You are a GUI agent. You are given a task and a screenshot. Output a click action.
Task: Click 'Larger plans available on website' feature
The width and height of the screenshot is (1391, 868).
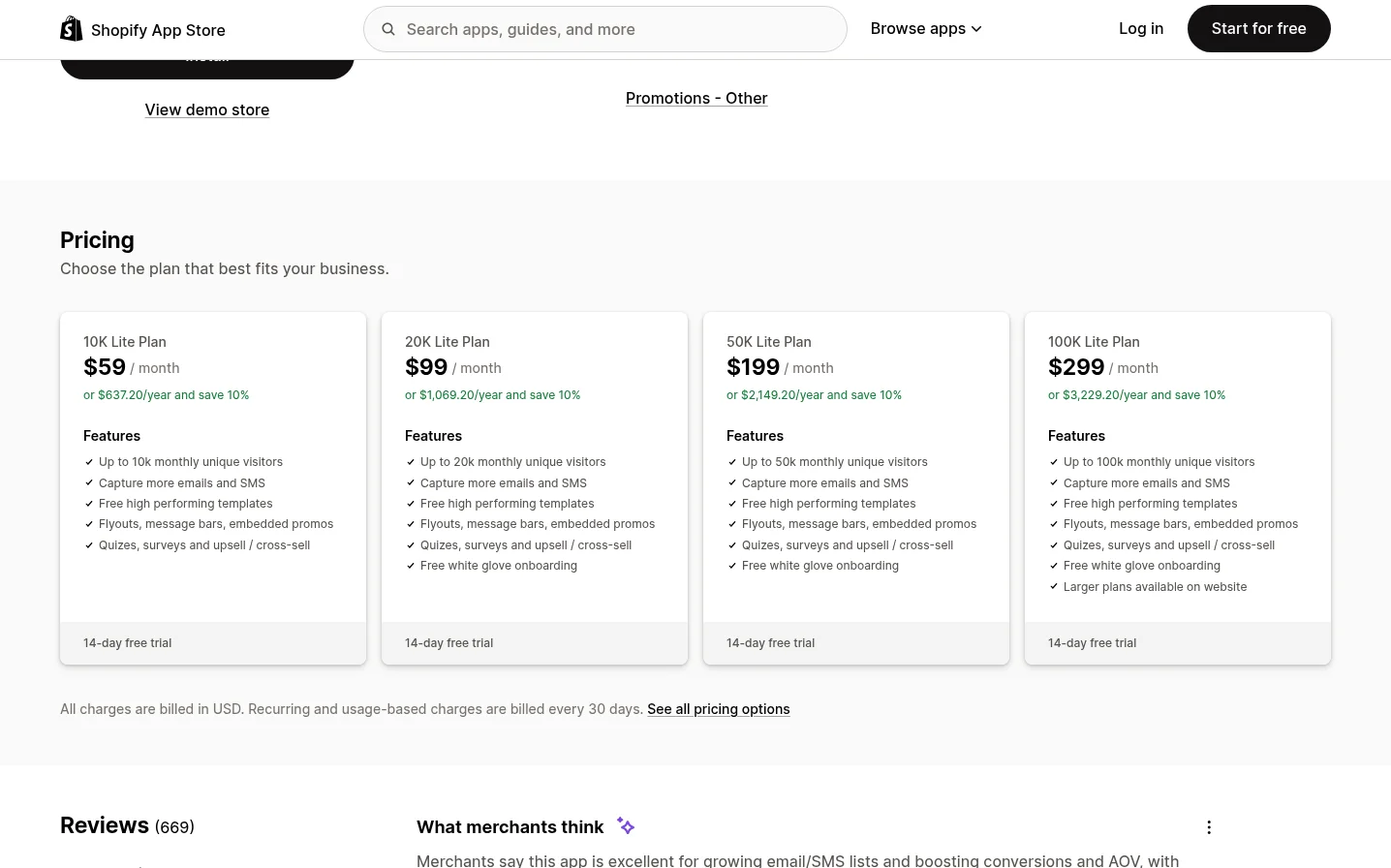[1156, 587]
